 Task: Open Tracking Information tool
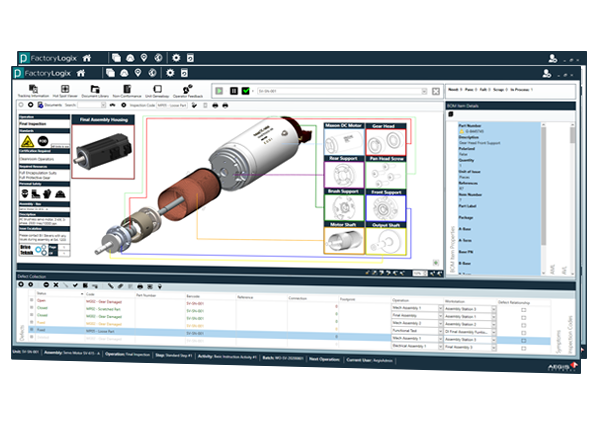(33, 91)
